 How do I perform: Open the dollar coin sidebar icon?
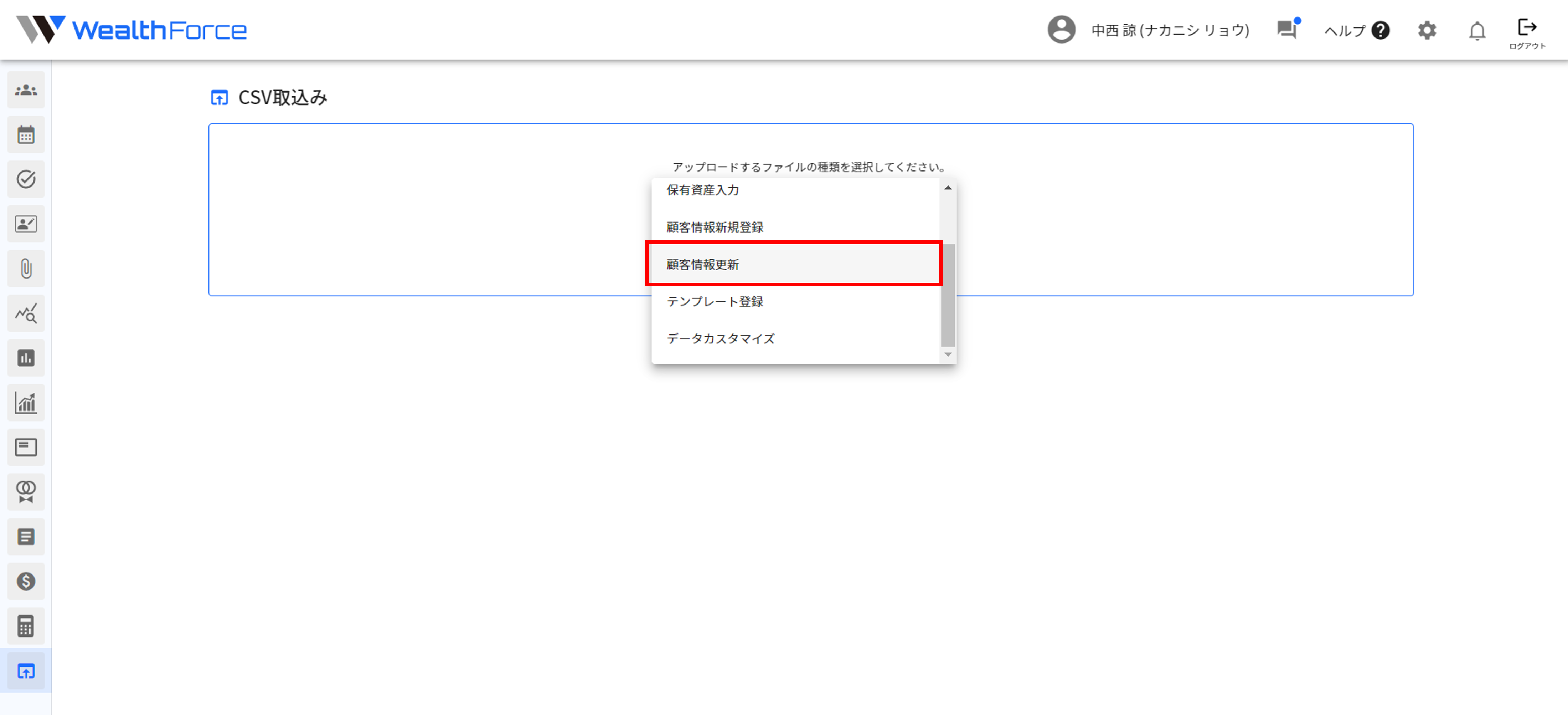coord(26,581)
